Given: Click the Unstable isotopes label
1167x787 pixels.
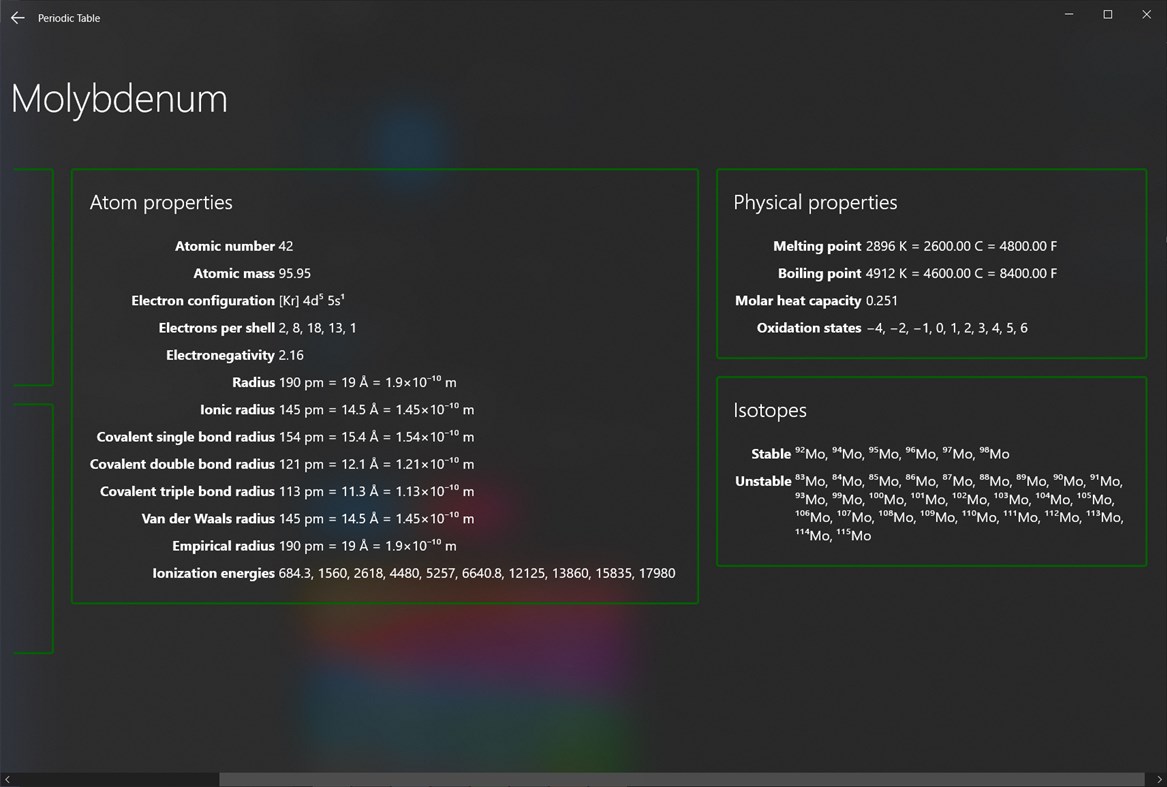Looking at the screenshot, I should (x=763, y=481).
